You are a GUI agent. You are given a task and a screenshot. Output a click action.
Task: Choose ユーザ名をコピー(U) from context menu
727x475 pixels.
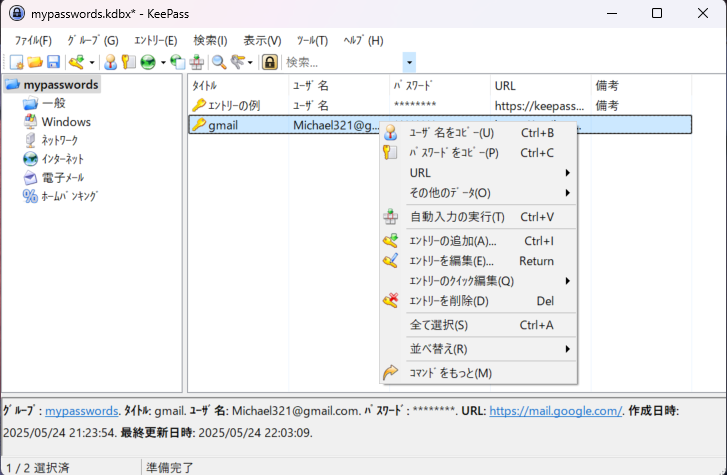coord(478,133)
